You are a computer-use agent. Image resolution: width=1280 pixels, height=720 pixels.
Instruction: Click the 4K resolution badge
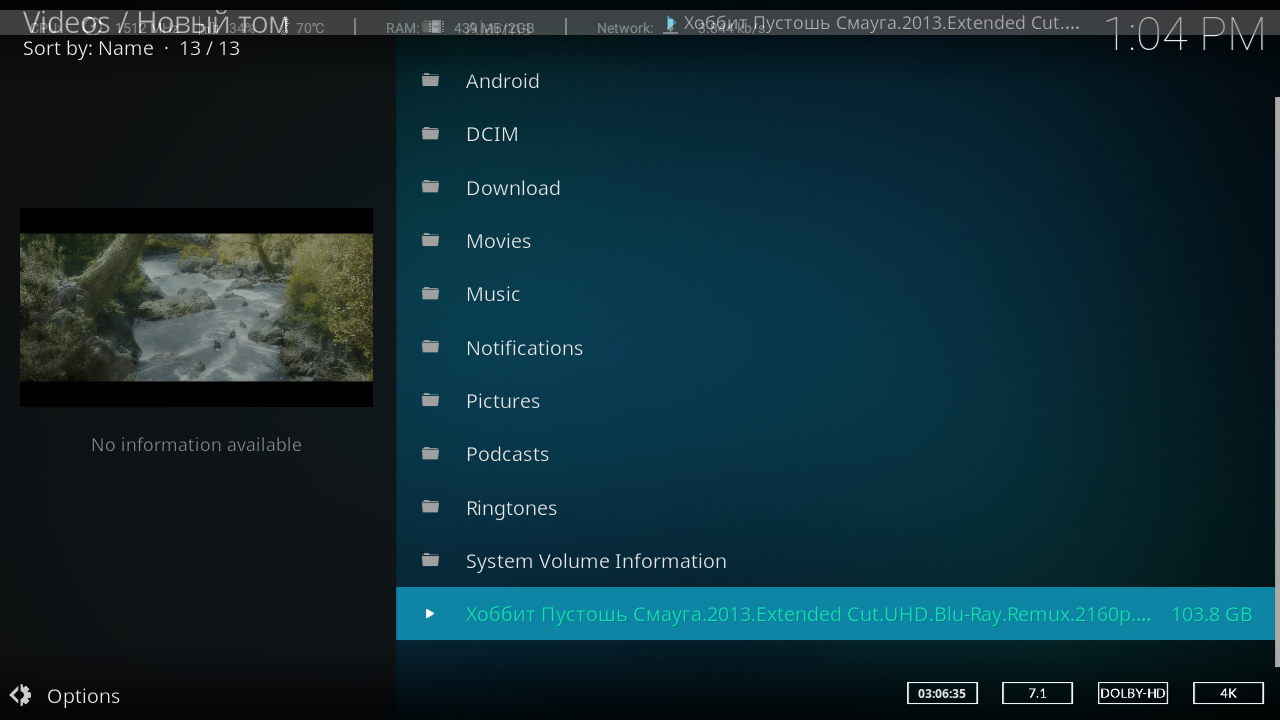point(1228,693)
